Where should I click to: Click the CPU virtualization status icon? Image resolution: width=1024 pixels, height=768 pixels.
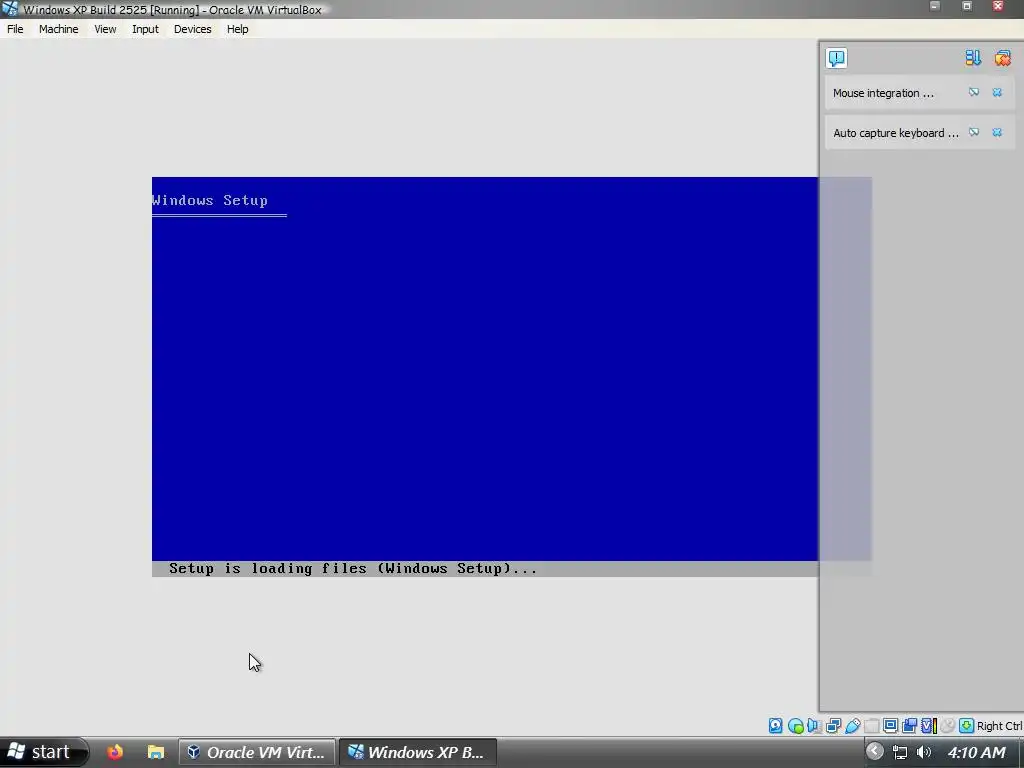pos(929,726)
